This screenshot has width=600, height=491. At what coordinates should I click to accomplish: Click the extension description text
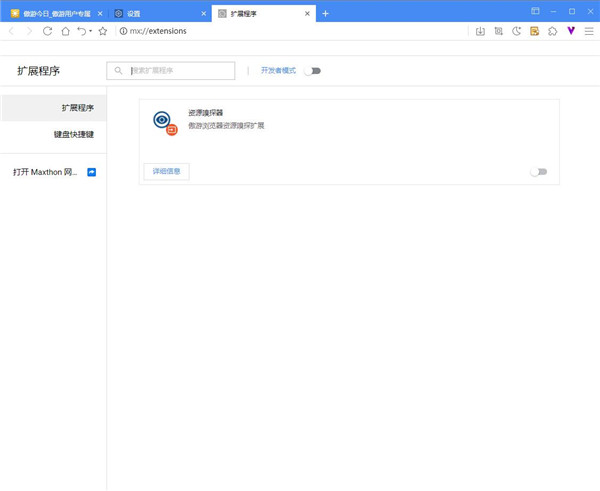pyautogui.click(x=226, y=126)
